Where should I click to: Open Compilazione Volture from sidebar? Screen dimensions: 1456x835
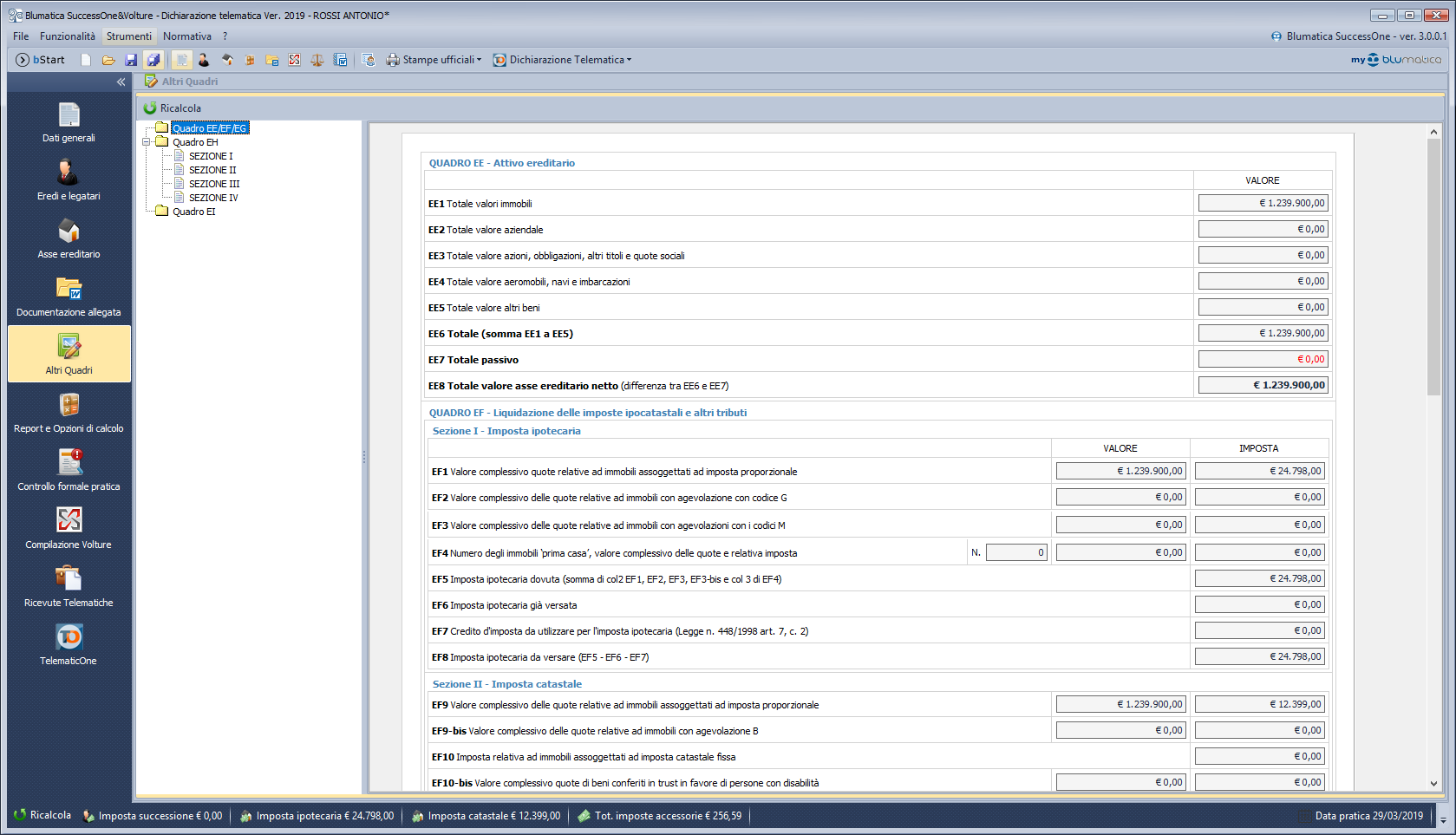tap(69, 529)
